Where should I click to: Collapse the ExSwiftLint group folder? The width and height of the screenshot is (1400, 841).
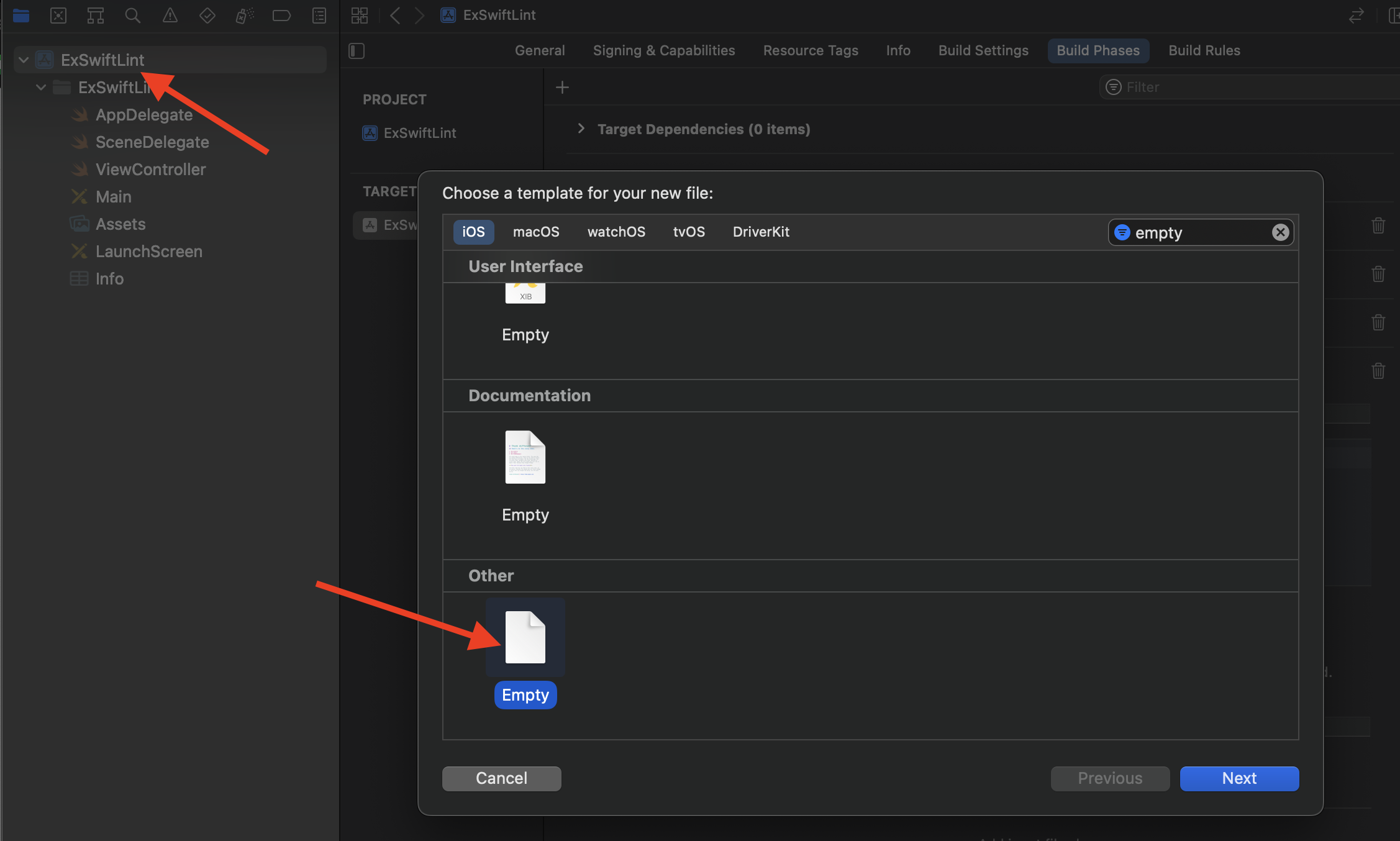pyautogui.click(x=41, y=88)
